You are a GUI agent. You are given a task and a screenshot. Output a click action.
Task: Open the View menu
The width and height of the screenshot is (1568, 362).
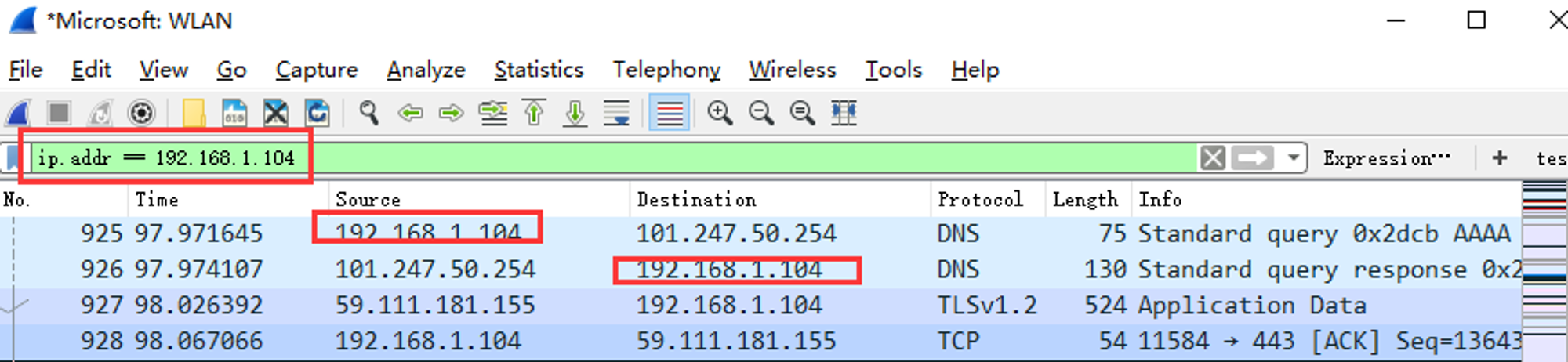click(164, 70)
